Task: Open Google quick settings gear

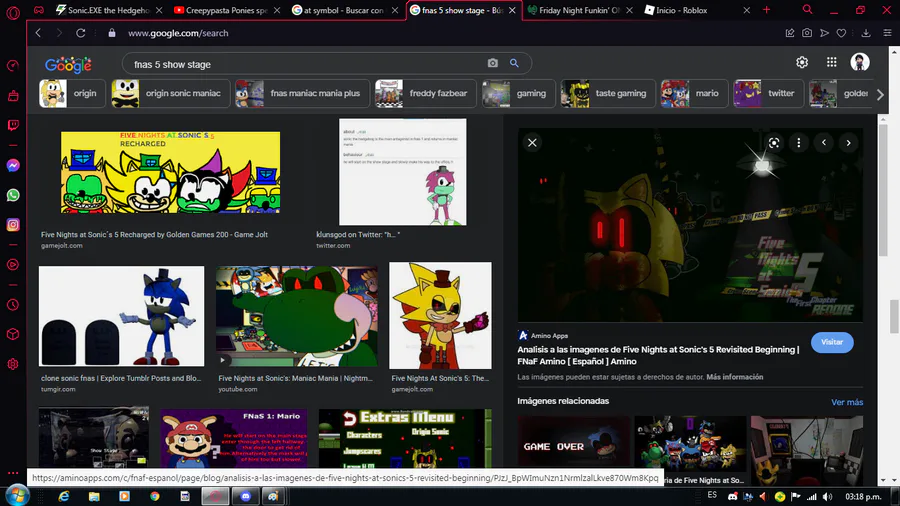Action: tap(802, 62)
